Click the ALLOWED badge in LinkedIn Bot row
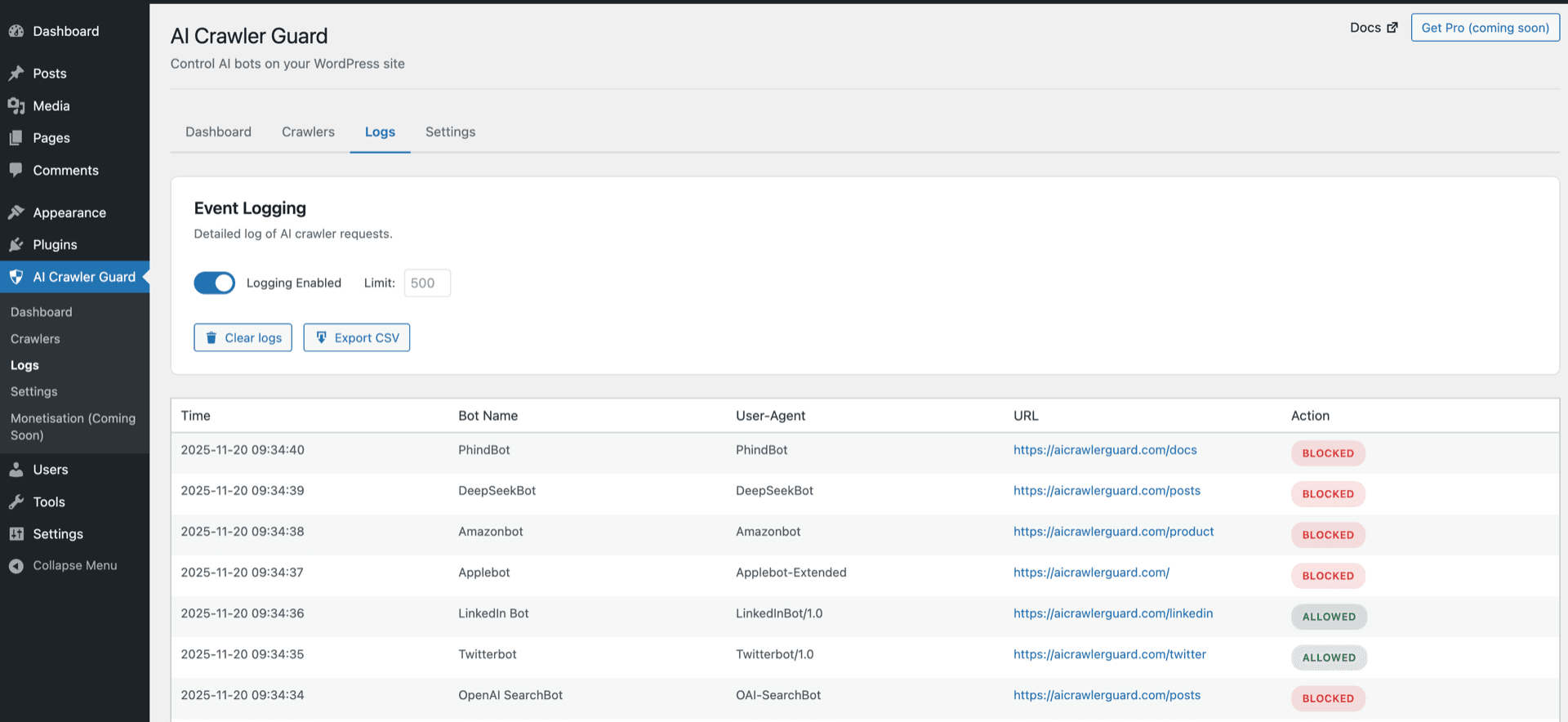The width and height of the screenshot is (1568, 722). (1329, 617)
